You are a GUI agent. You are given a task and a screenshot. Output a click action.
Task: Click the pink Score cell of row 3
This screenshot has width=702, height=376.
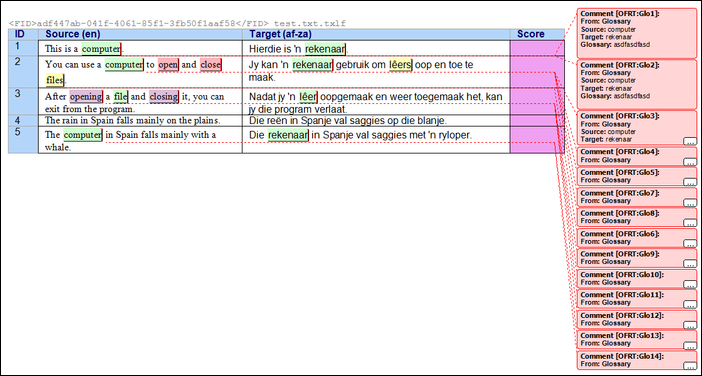point(537,101)
